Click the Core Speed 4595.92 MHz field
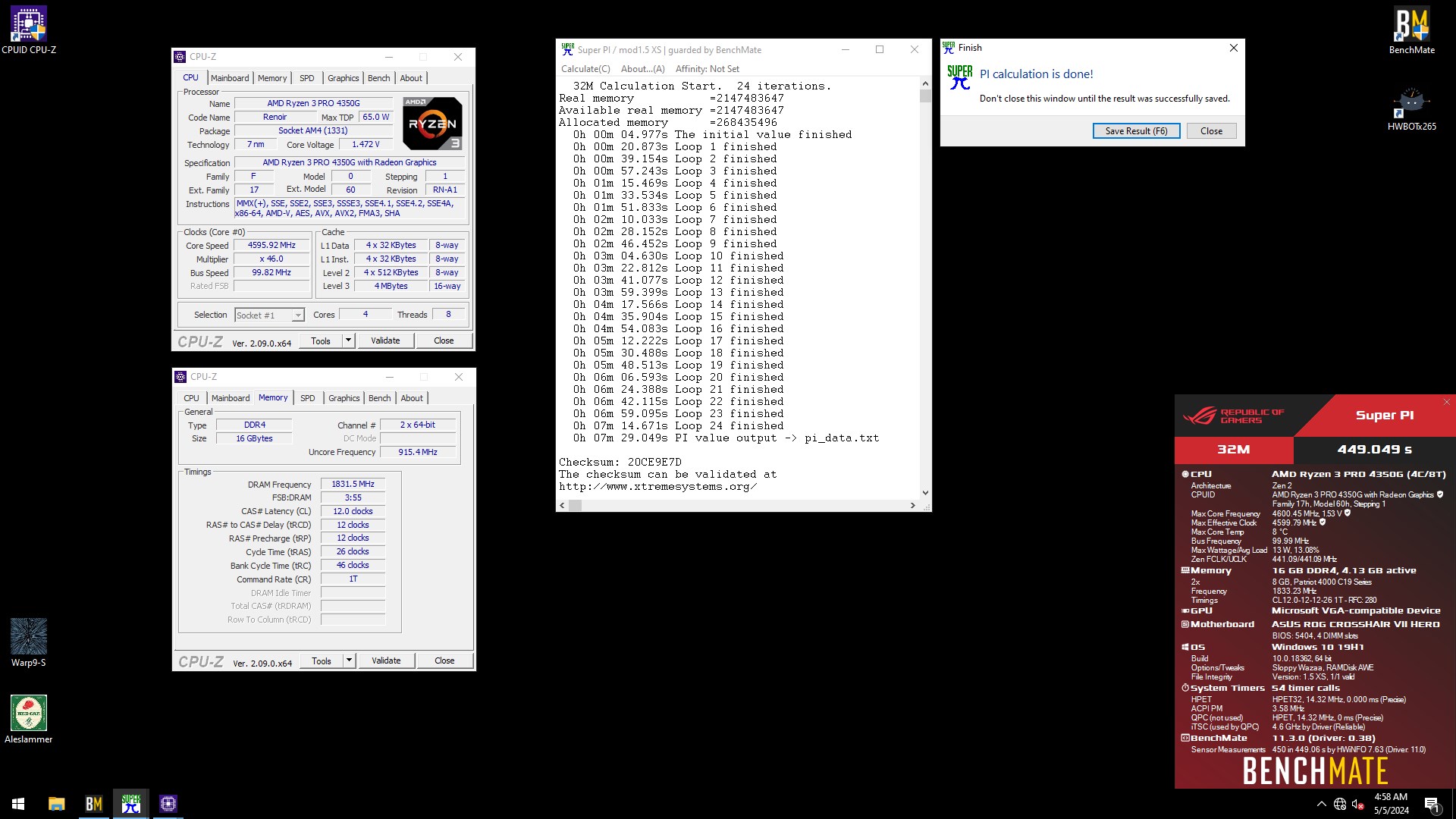The width and height of the screenshot is (1456, 819). click(271, 246)
